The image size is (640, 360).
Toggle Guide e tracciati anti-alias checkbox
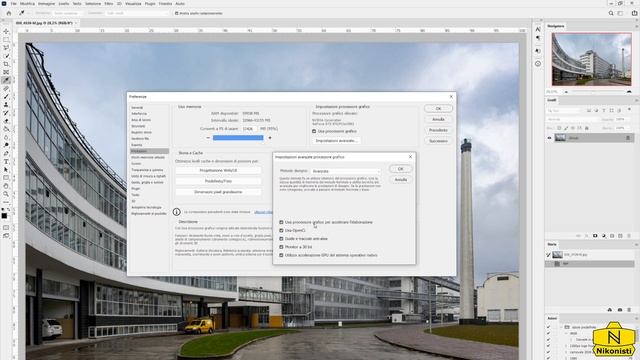point(281,239)
